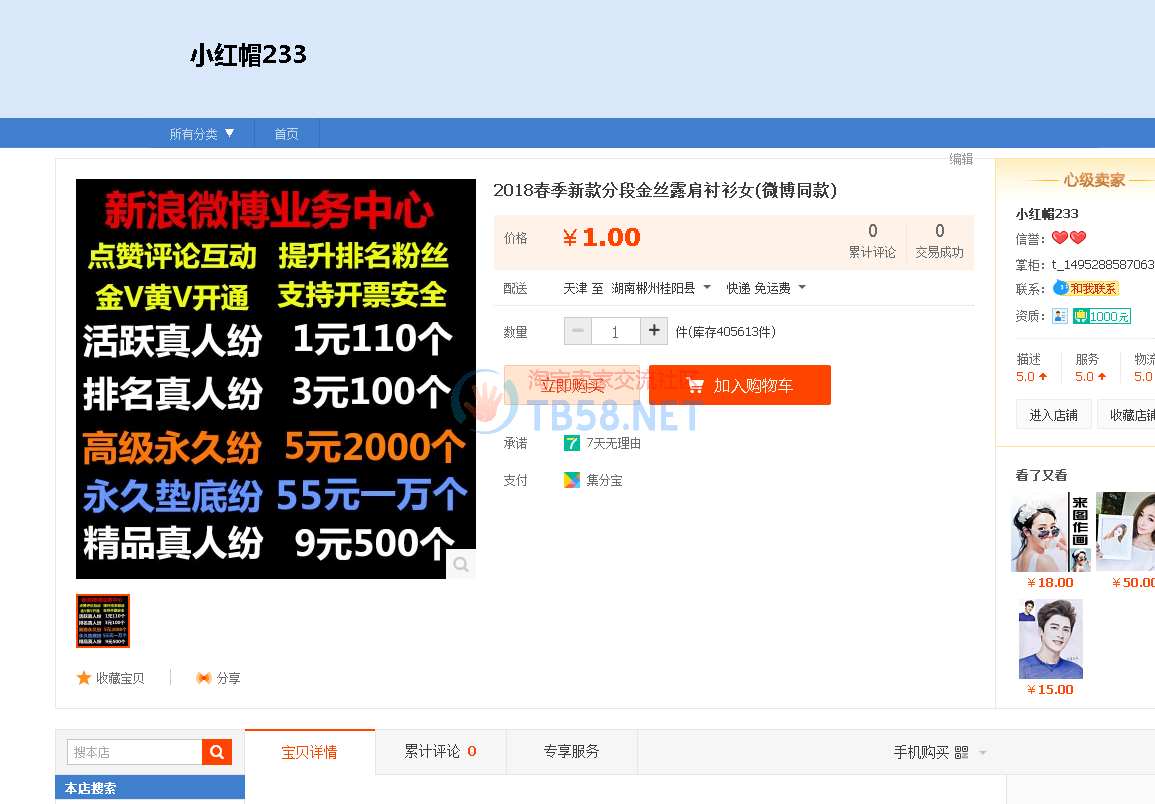Click the 服务 5.0 rating

coord(1090,367)
